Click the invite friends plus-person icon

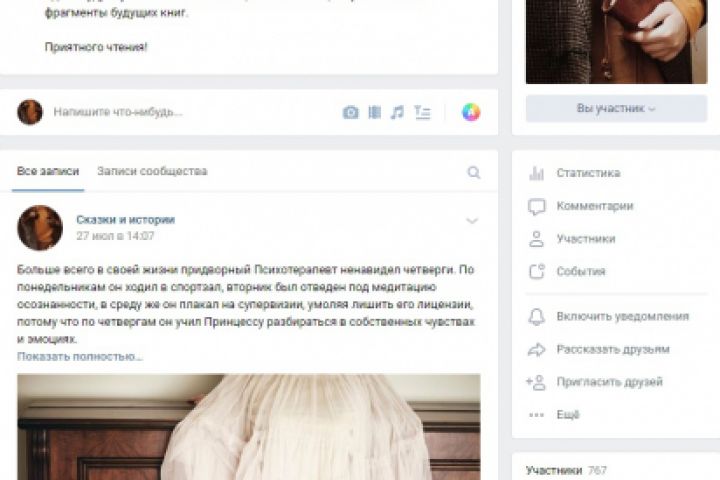[536, 382]
